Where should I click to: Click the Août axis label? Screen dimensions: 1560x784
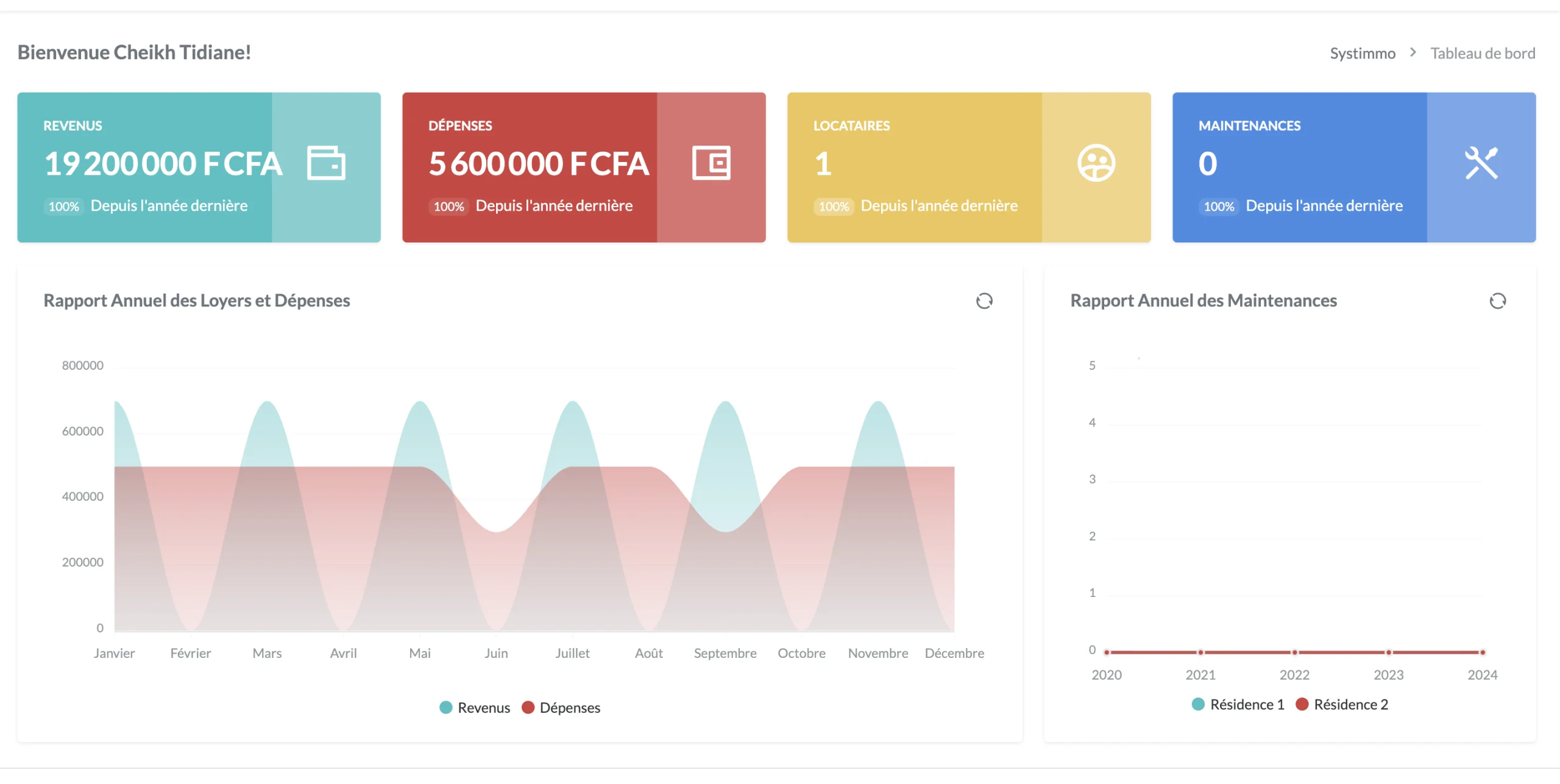pyautogui.click(x=649, y=653)
